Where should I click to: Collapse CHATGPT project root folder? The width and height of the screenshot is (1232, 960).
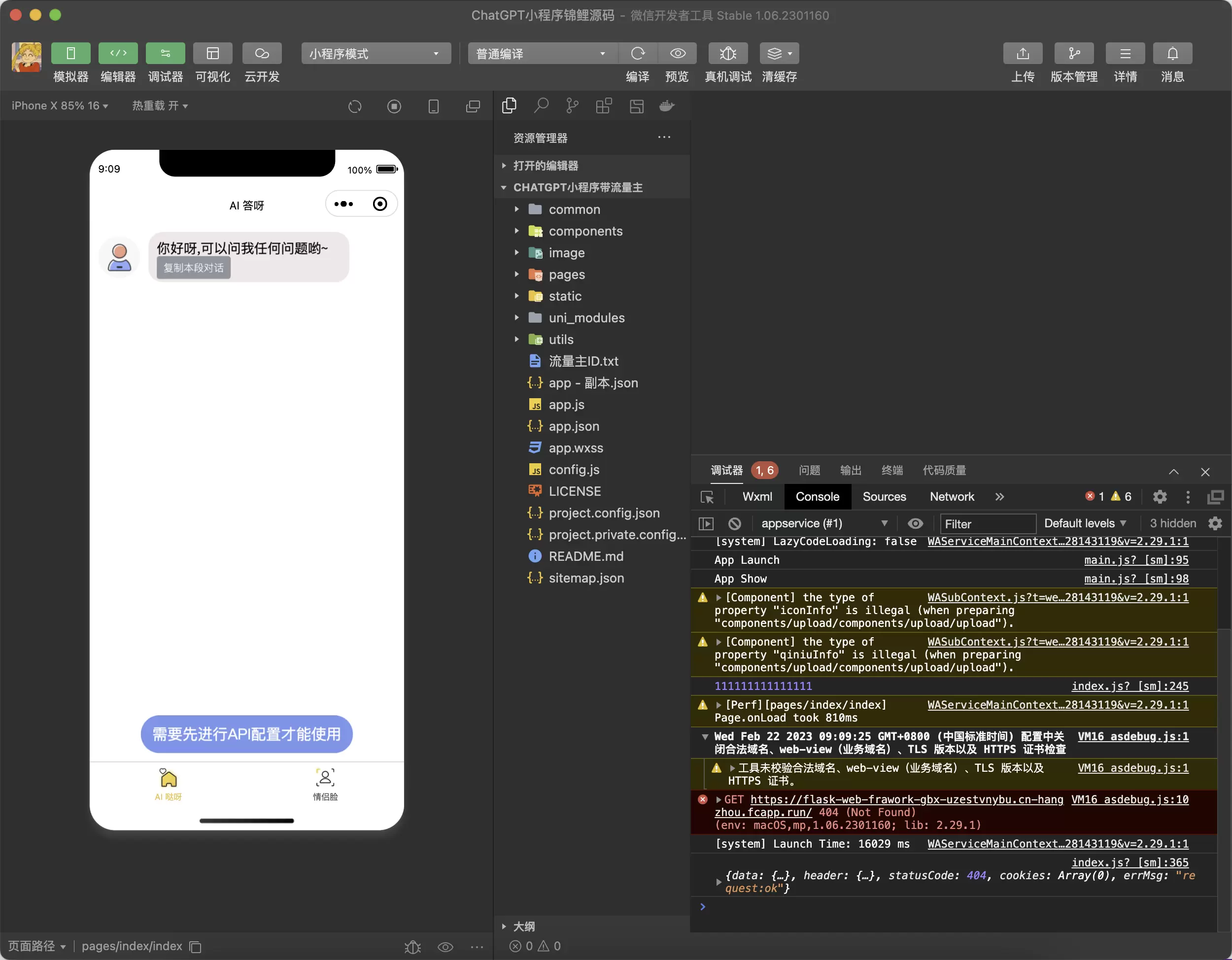point(592,187)
